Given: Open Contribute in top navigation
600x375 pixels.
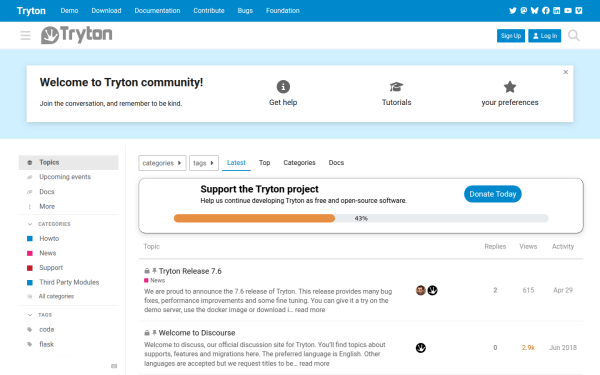Looking at the screenshot, I should click(209, 11).
